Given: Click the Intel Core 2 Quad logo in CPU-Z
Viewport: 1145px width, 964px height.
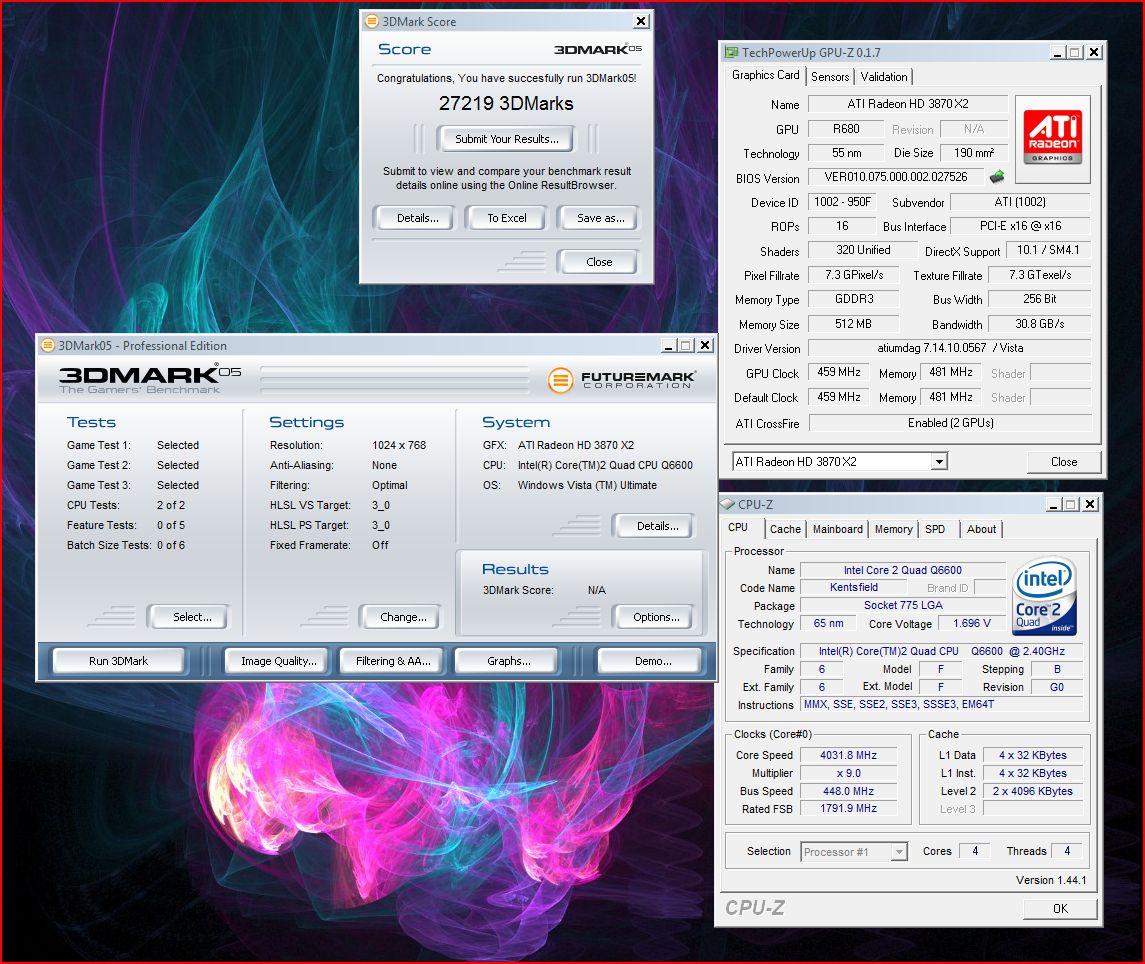Looking at the screenshot, I should (x=1045, y=596).
